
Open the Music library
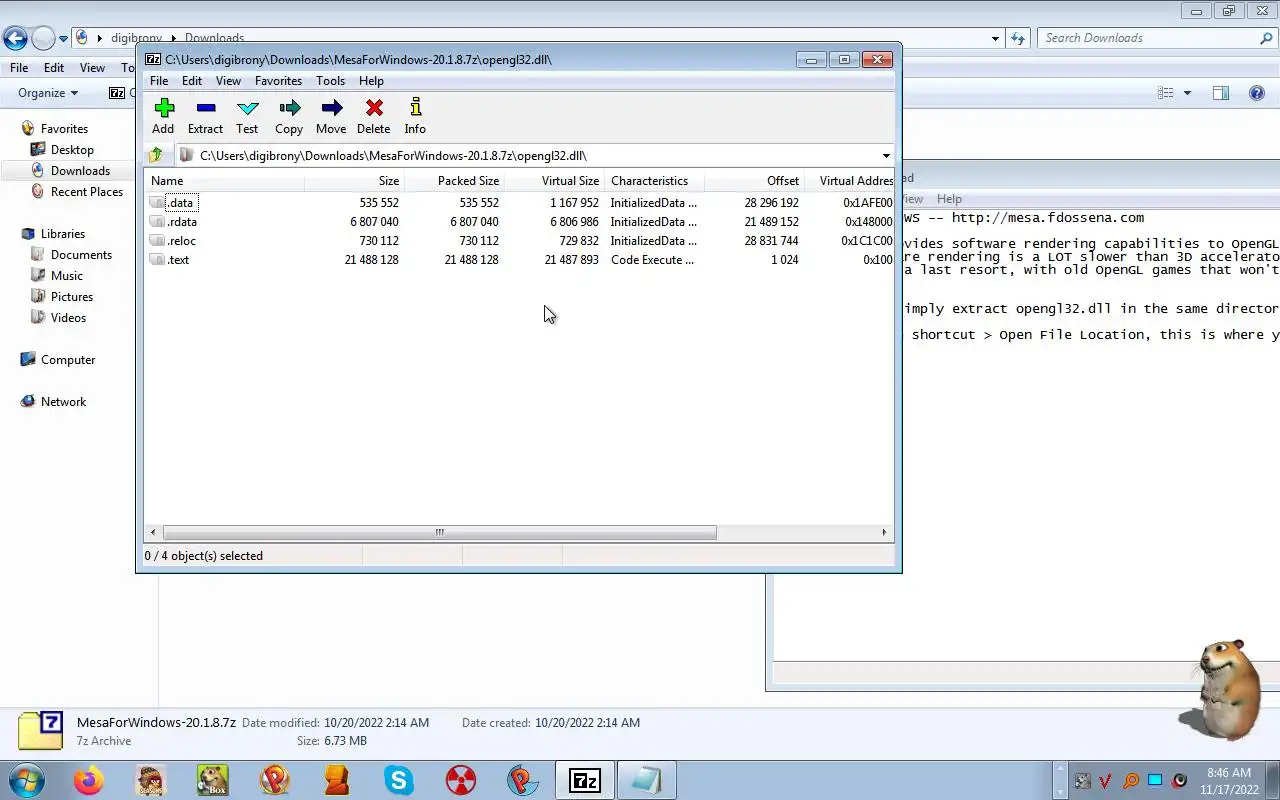click(67, 276)
